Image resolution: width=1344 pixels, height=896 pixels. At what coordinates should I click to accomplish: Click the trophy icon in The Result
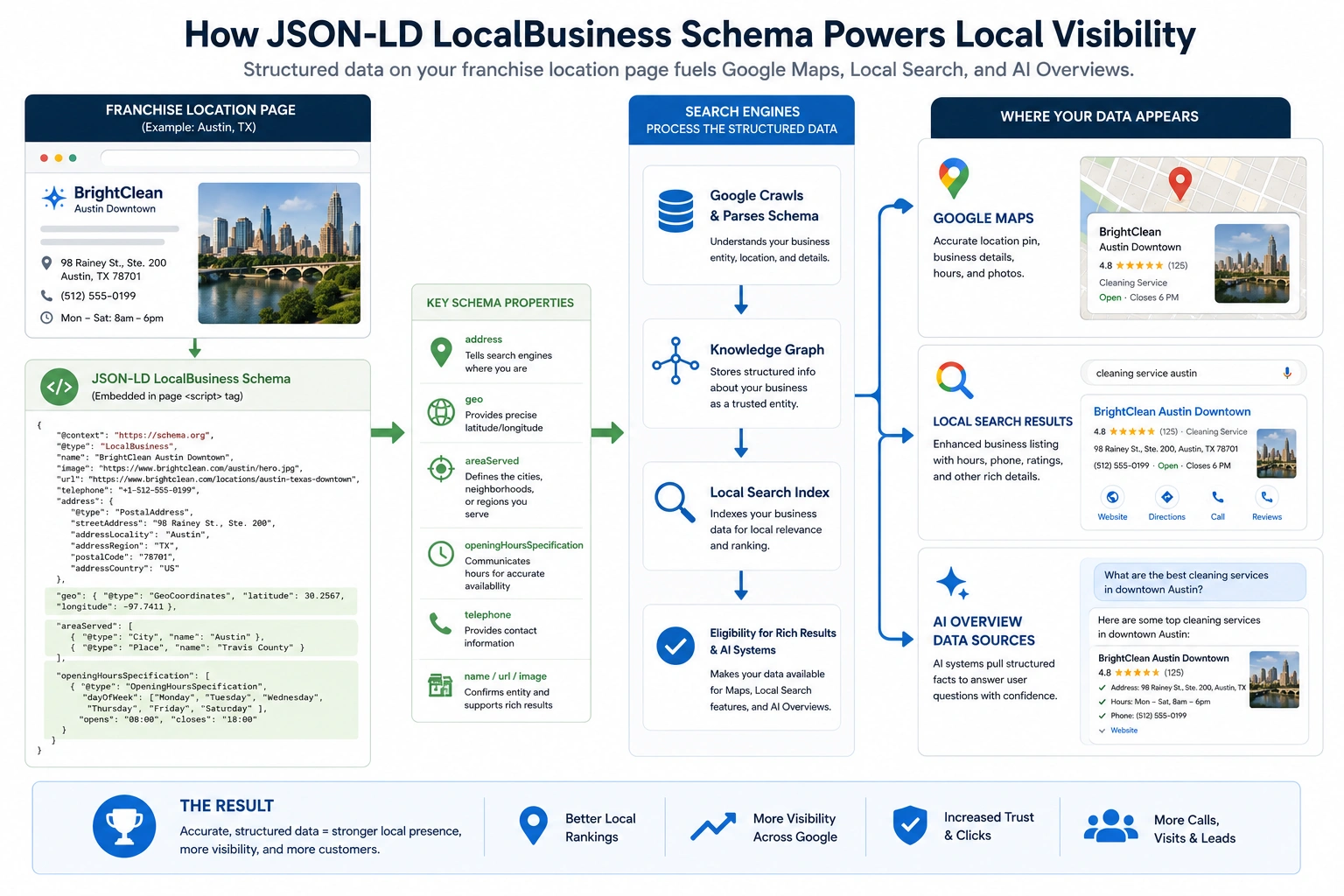coord(124,826)
